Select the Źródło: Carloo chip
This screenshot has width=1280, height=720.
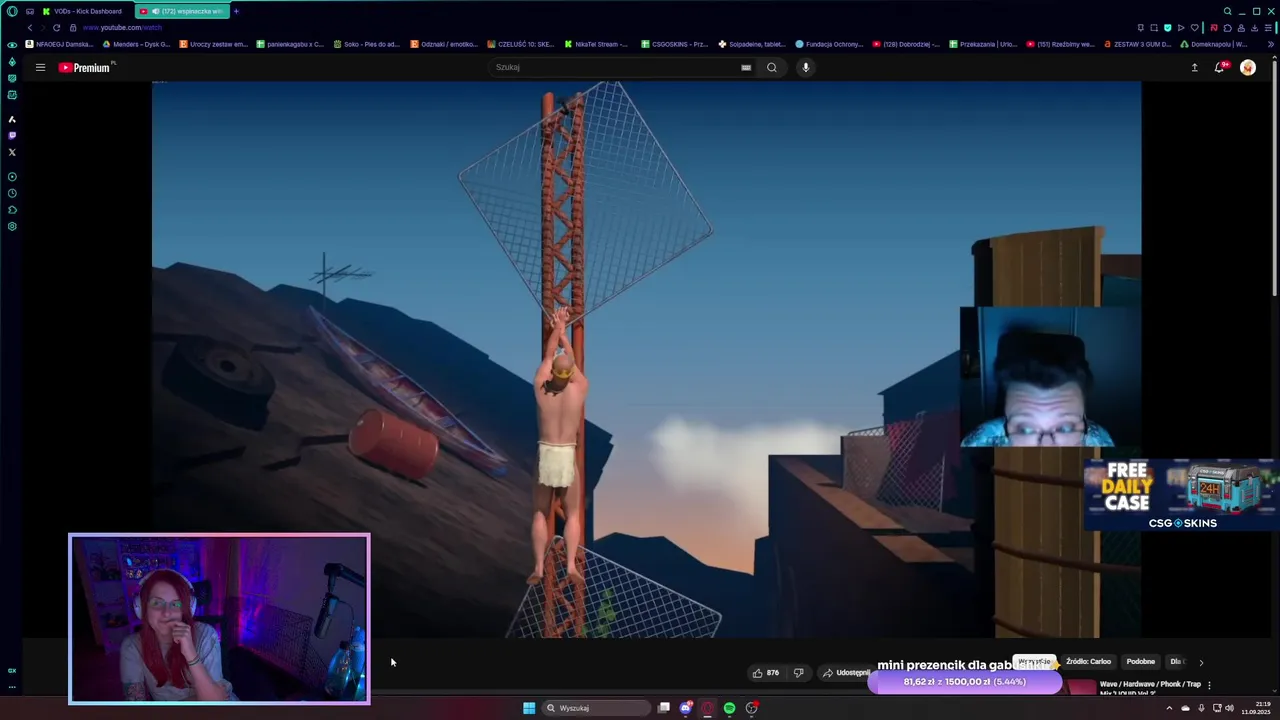coord(1088,661)
